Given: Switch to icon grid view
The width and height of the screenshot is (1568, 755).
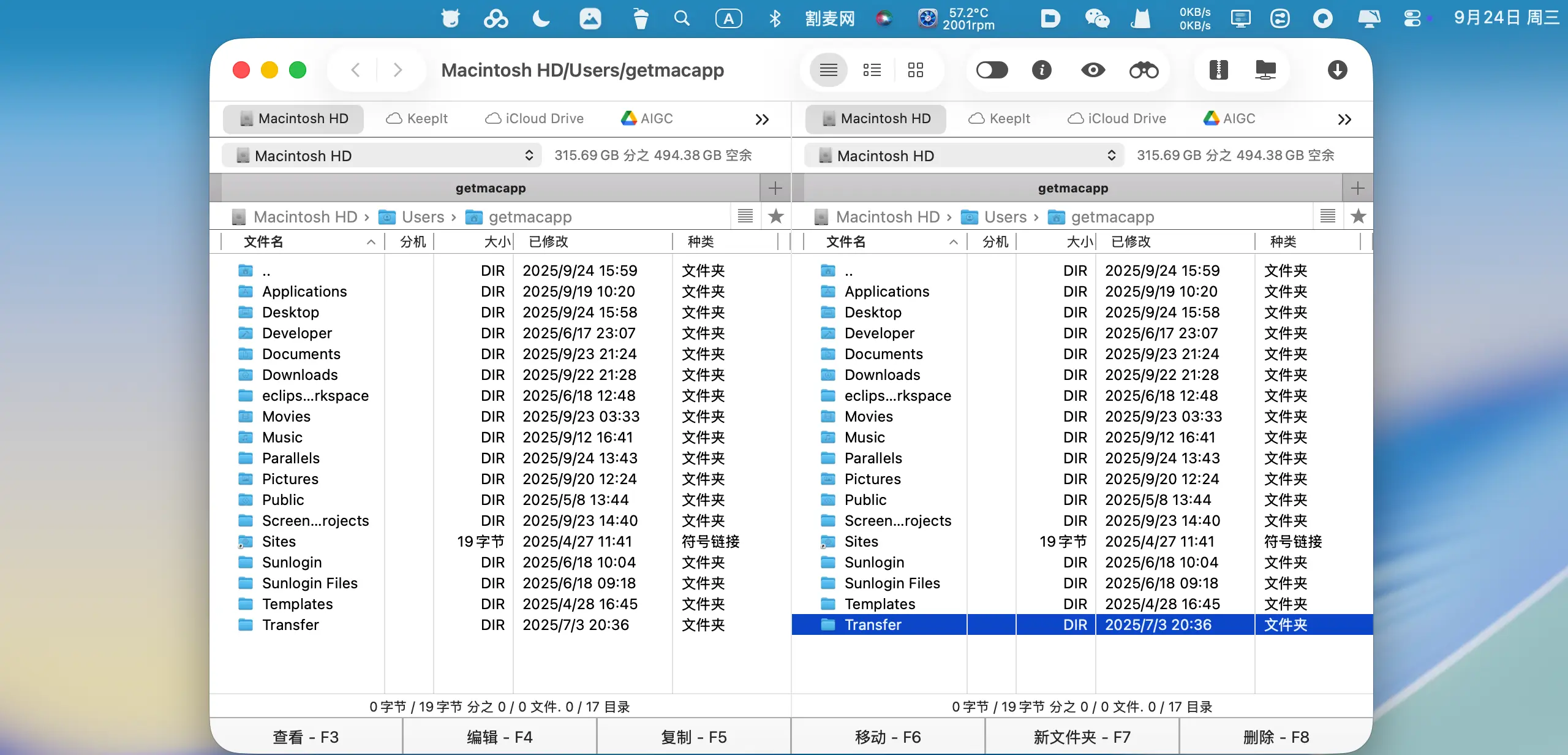Looking at the screenshot, I should tap(915, 70).
